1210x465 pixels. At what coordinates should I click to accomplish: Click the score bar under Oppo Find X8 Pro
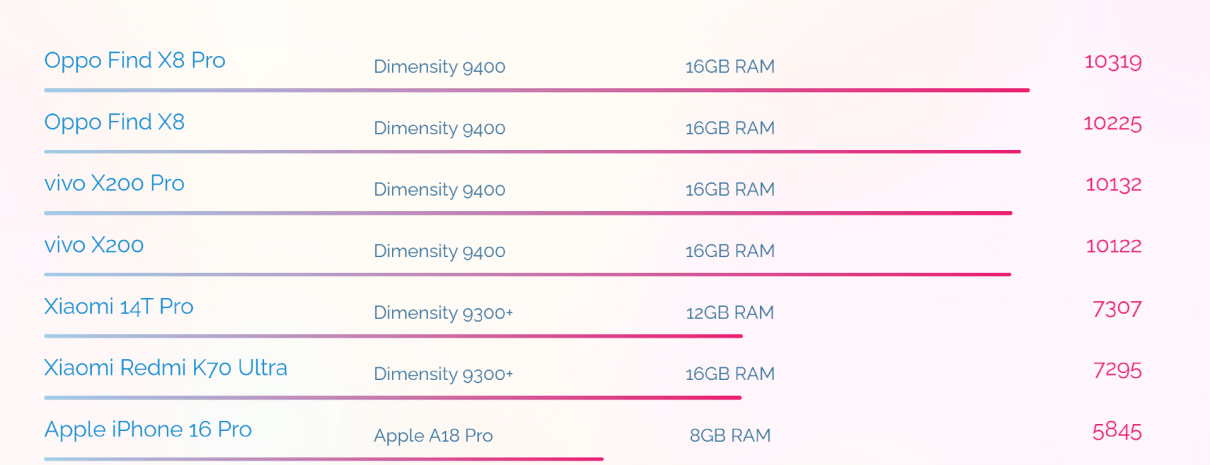point(536,90)
